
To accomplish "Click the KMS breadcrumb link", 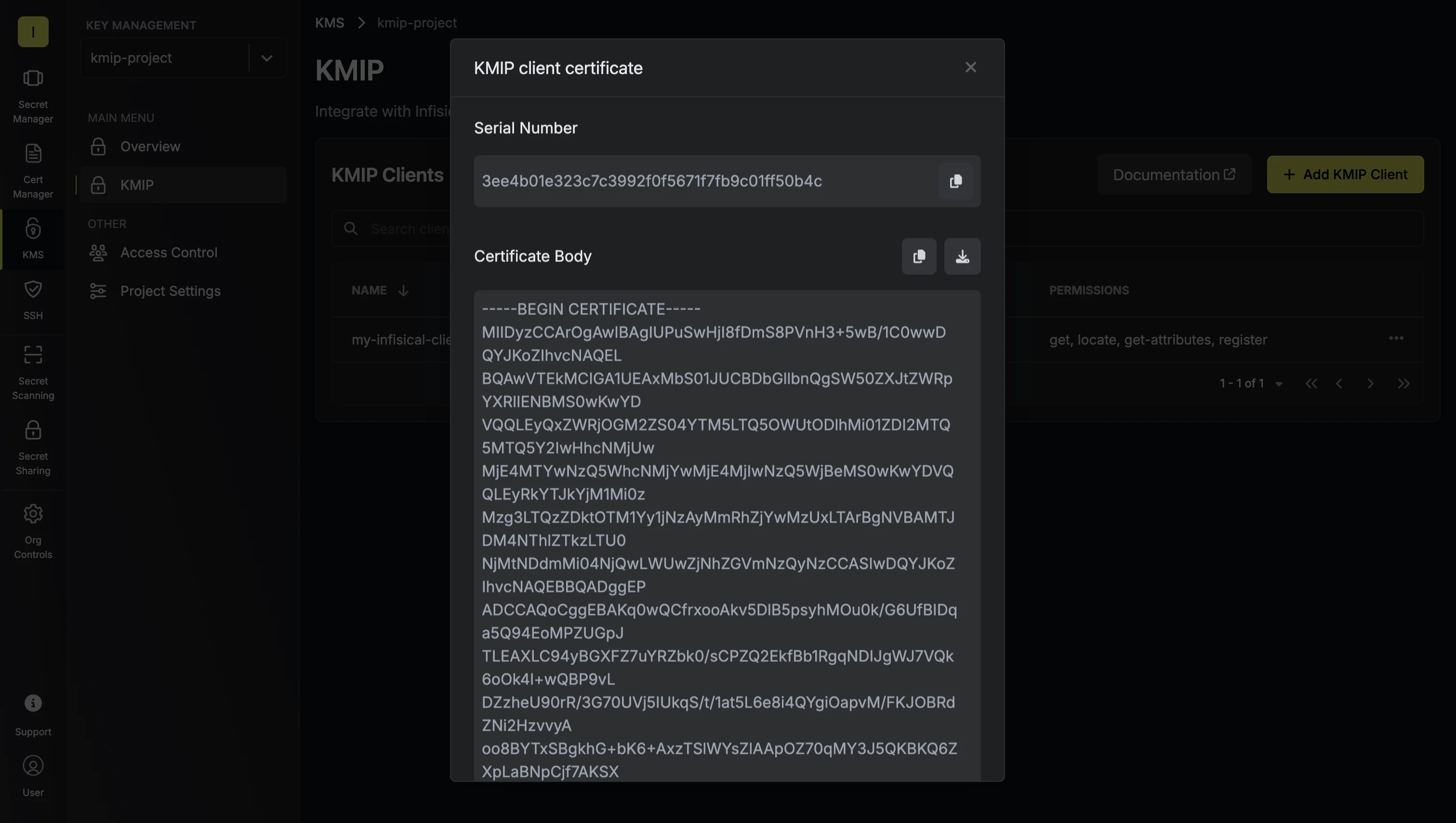I will point(330,23).
